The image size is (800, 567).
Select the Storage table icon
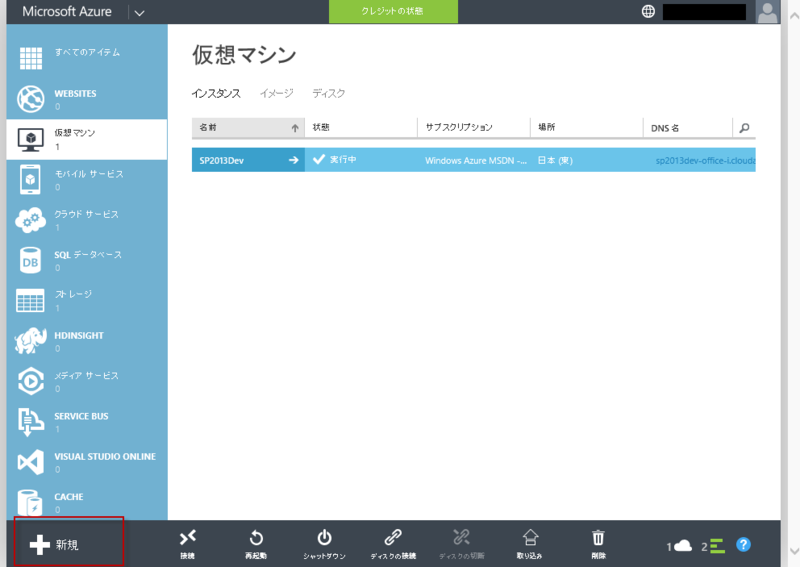30,301
